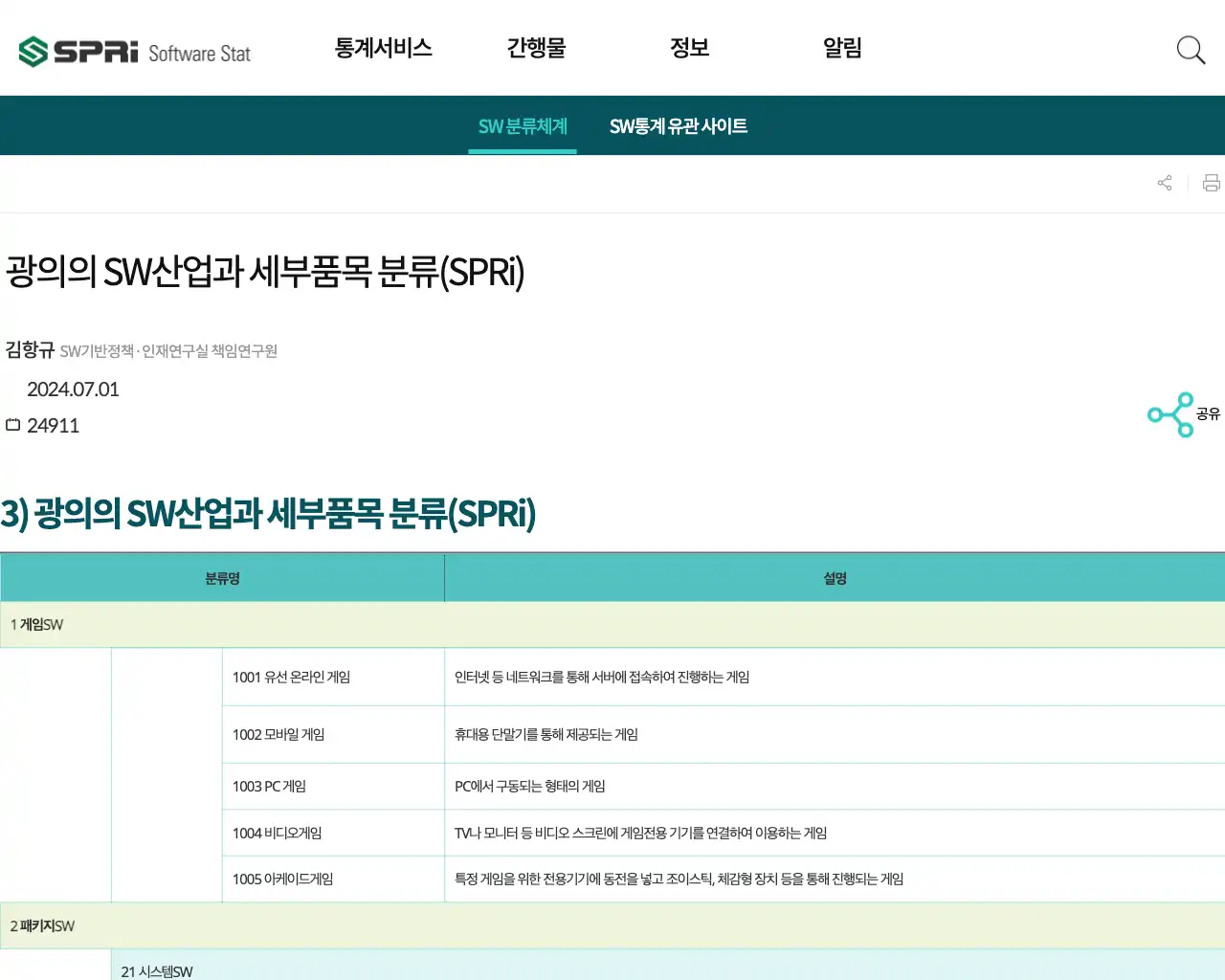Click the section heading 3) 광의의 SW산업과 세부품목 분류(SPRi)
This screenshot has width=1225, height=980.
click(x=268, y=514)
